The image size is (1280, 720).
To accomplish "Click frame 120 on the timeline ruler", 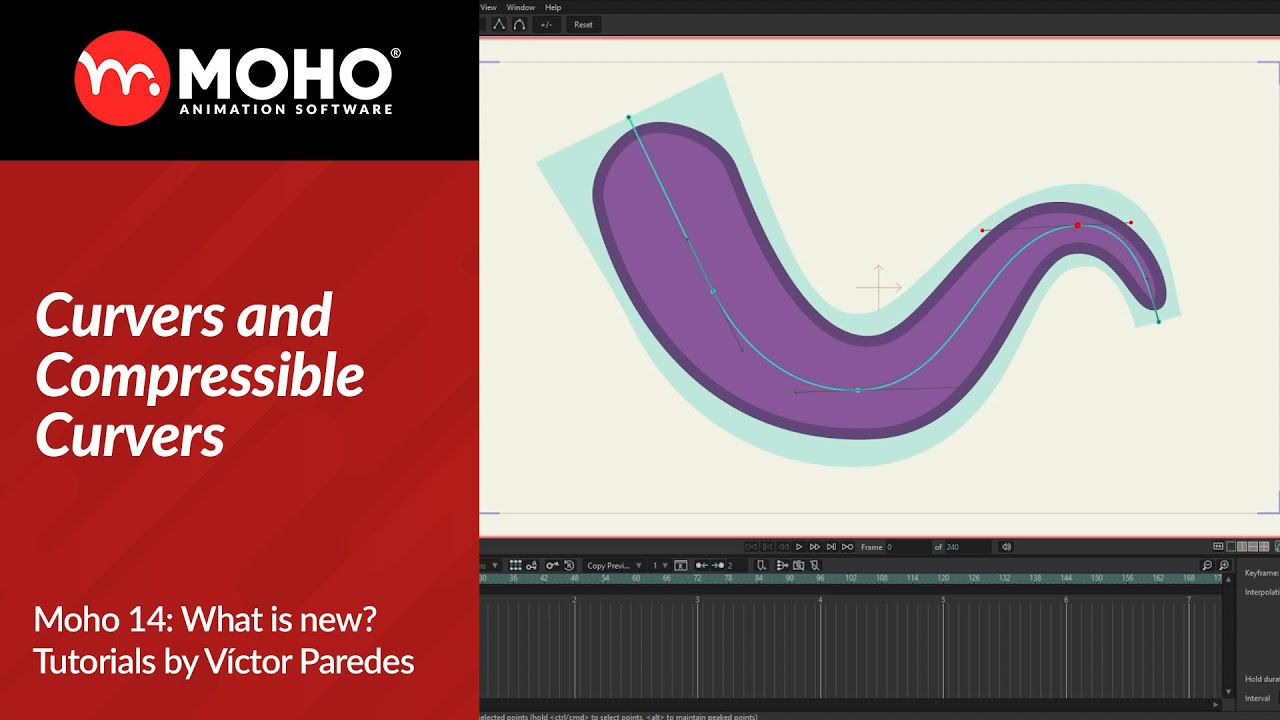I will (x=942, y=578).
